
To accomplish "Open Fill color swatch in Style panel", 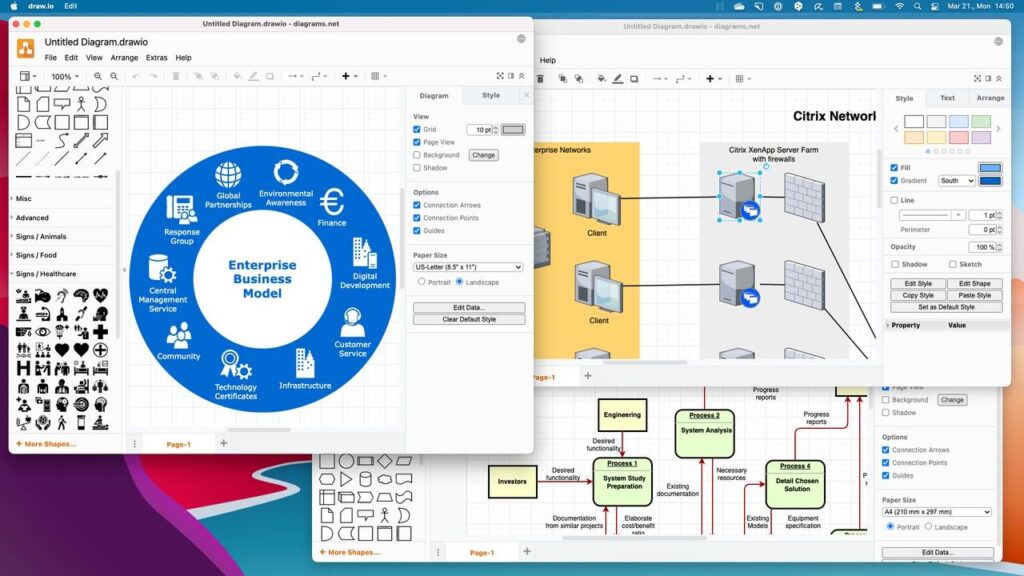I will pos(990,168).
